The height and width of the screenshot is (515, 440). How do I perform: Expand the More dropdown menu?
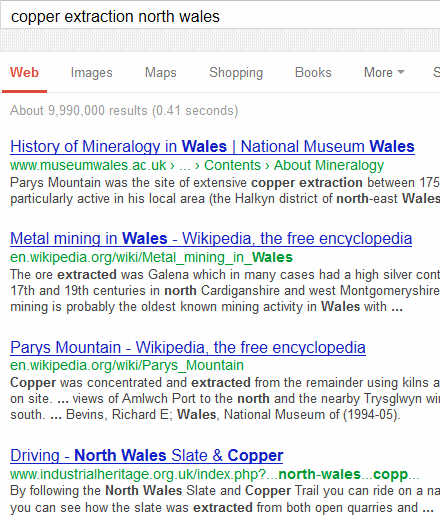tap(384, 72)
